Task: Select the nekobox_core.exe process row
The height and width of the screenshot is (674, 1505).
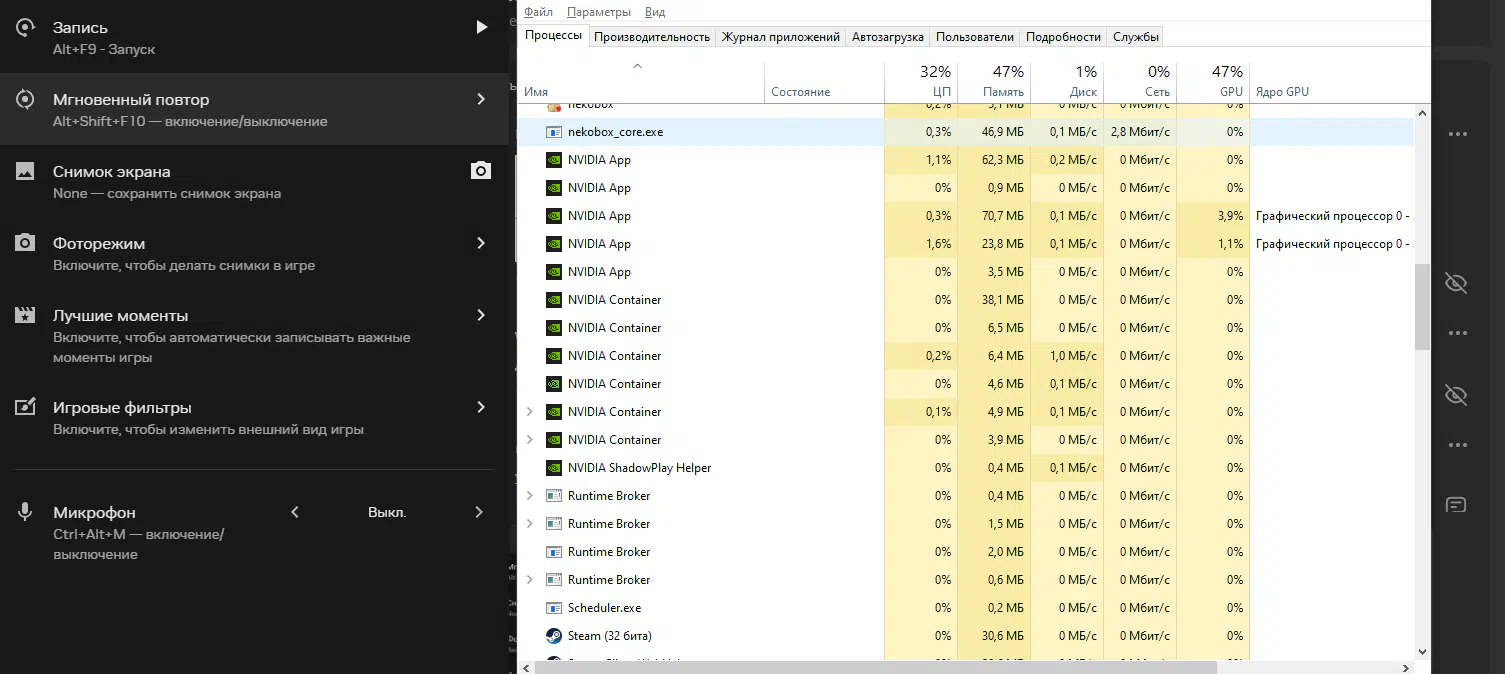Action: point(966,132)
